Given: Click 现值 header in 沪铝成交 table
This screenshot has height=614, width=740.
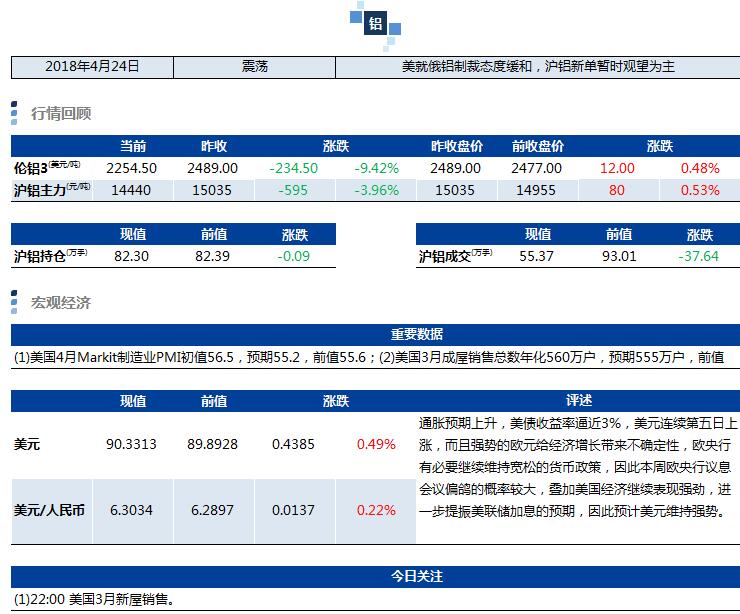Looking at the screenshot, I should [538, 234].
